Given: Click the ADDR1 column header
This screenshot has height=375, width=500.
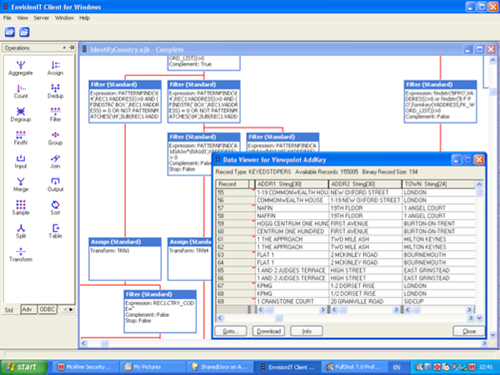Looking at the screenshot, I should click(292, 184).
